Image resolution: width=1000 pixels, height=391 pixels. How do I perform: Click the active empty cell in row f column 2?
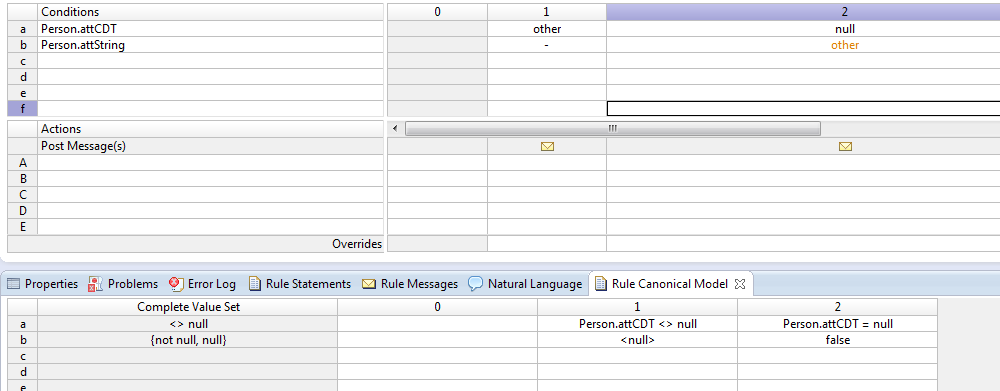click(804, 108)
